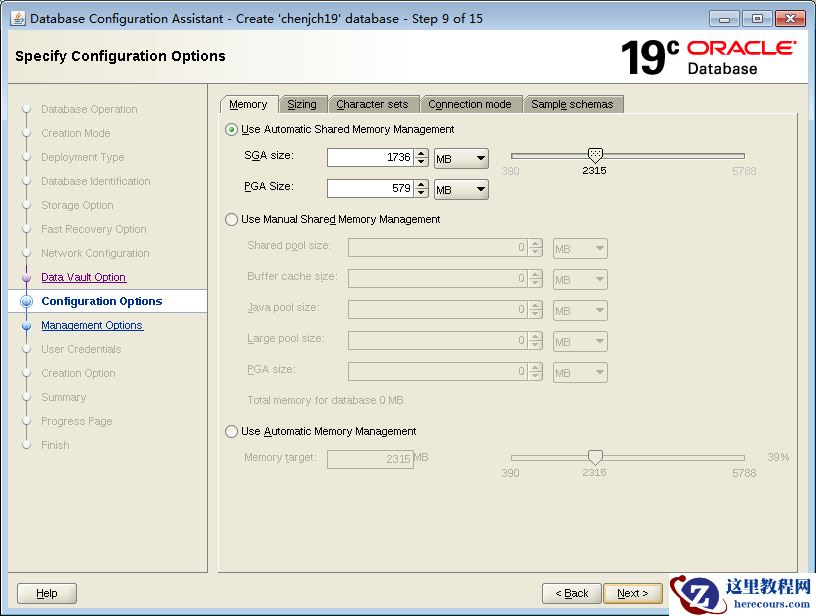Click the Java icon in the title bar

17,18
